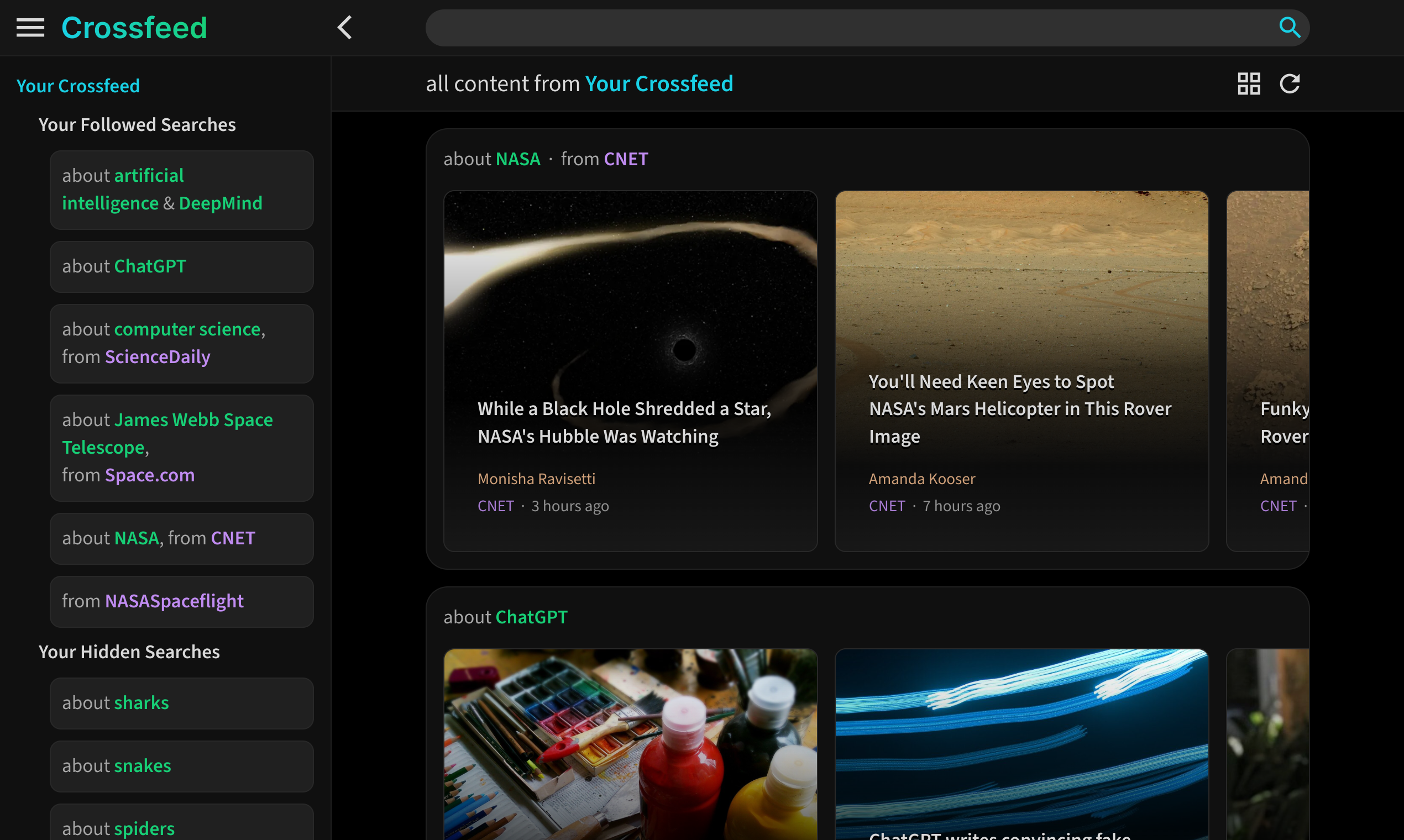Screen dimensions: 1404x840
Task: Open Mars Helicopter Rover Image article
Action: tap(1020, 409)
